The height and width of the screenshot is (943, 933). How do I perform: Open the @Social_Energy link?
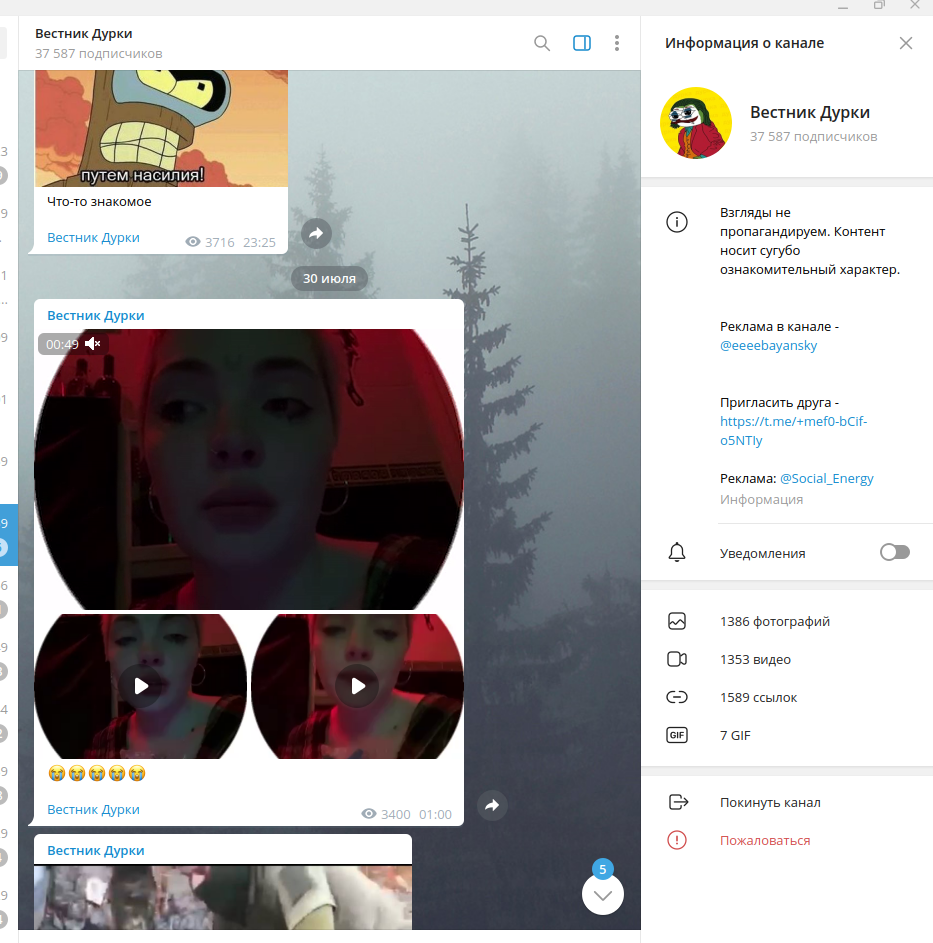pos(827,479)
